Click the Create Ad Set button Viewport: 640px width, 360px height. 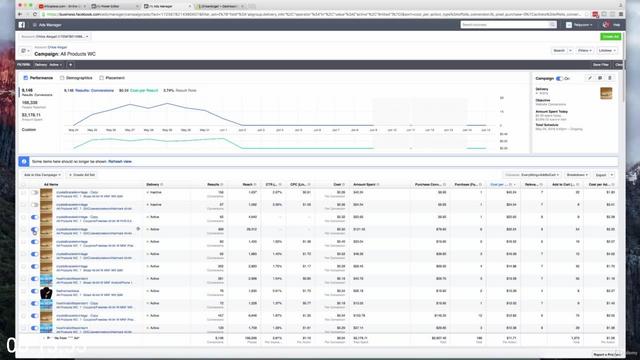click(82, 175)
